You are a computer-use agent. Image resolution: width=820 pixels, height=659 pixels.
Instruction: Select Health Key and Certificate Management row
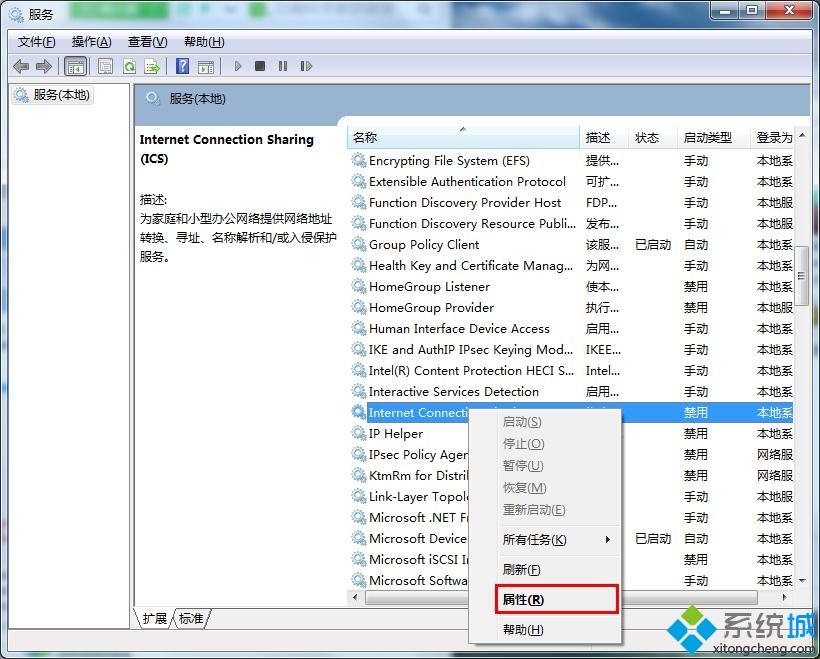tap(572, 265)
